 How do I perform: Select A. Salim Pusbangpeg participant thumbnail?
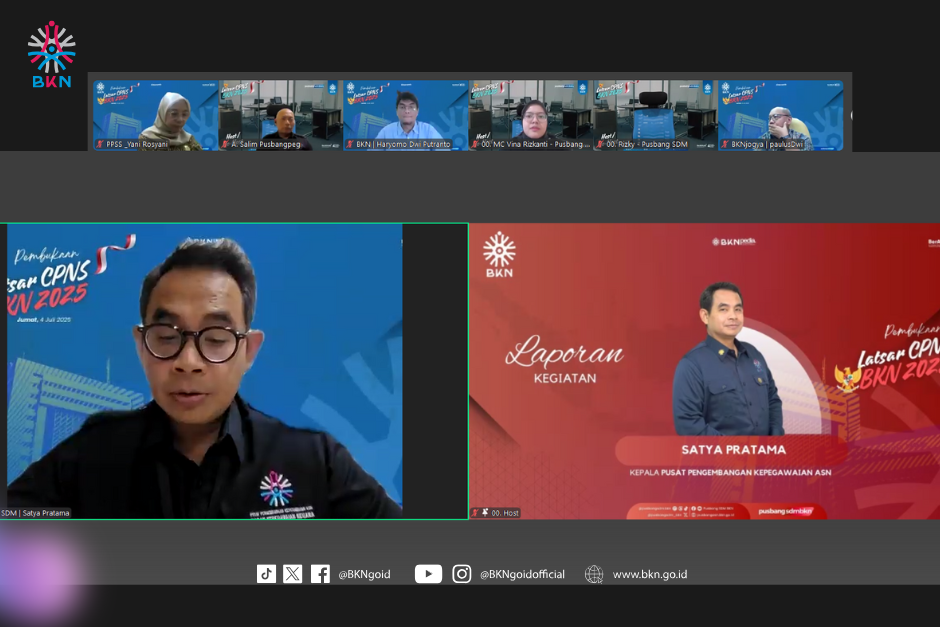click(280, 115)
